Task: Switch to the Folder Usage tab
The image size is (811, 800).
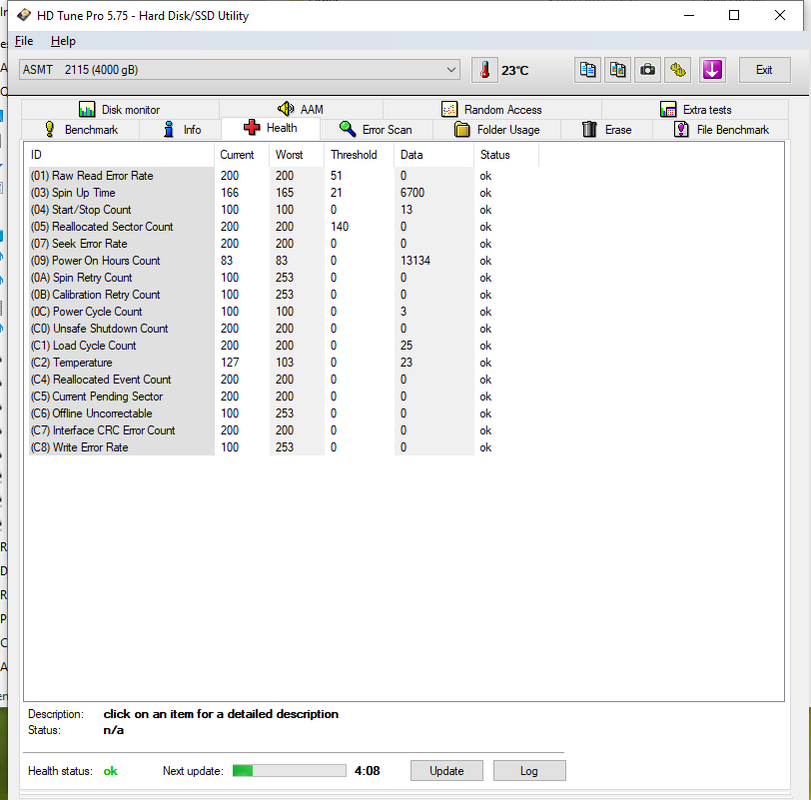Action: [x=497, y=129]
